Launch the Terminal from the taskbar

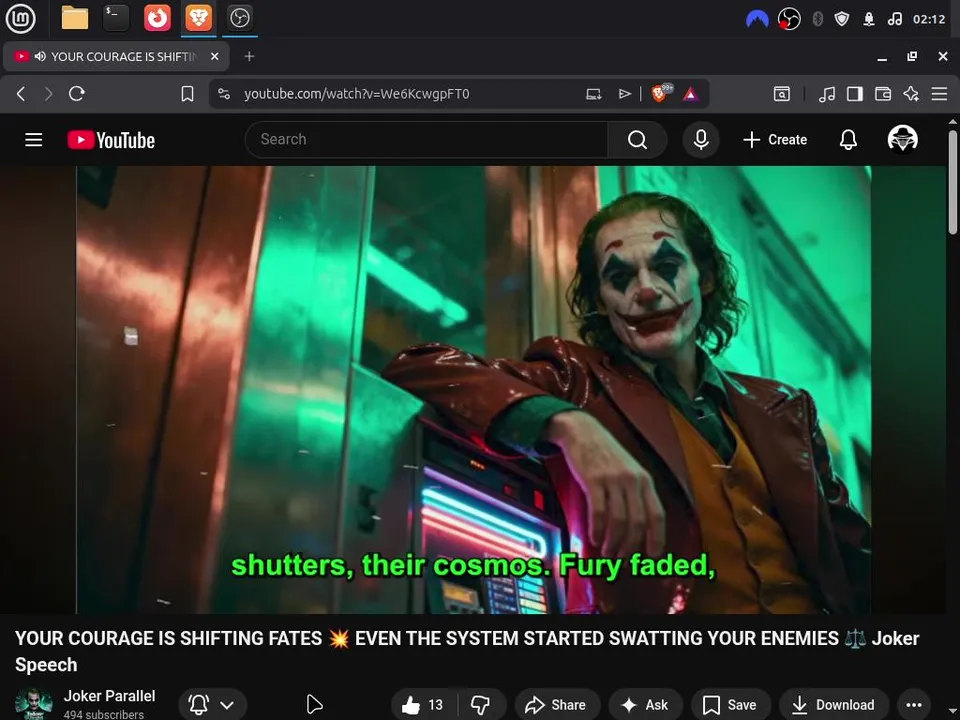click(116, 18)
